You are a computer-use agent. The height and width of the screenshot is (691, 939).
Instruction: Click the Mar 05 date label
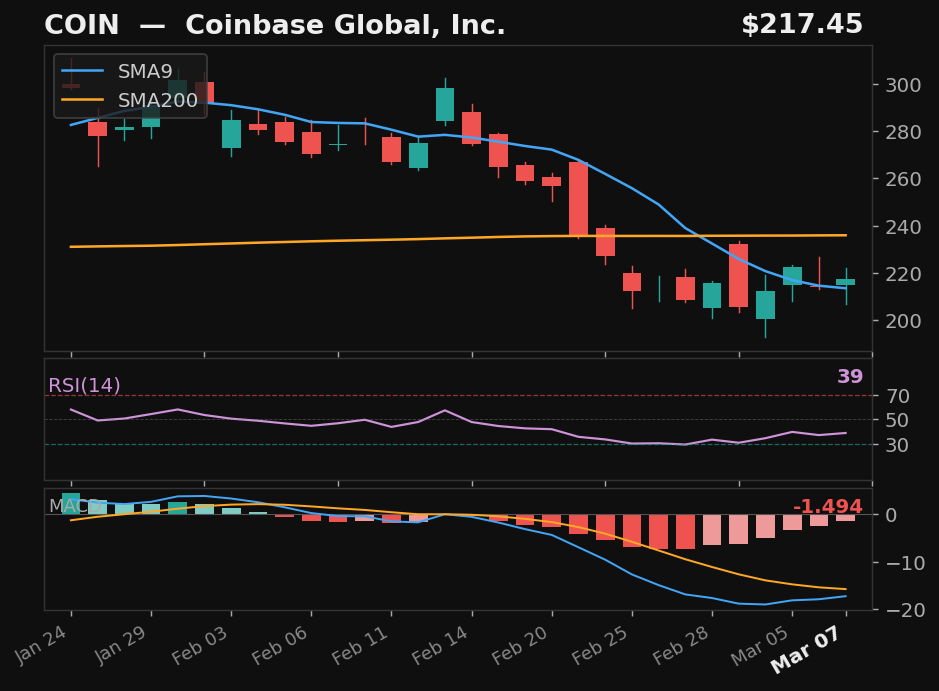(x=761, y=645)
